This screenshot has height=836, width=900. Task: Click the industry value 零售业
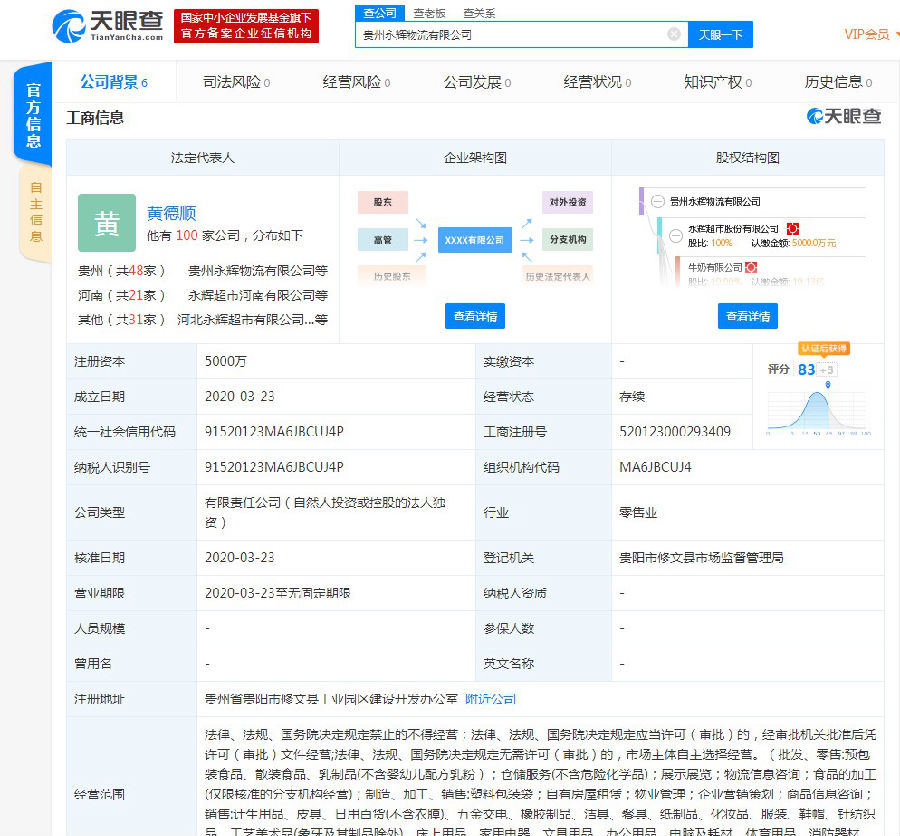click(x=638, y=512)
